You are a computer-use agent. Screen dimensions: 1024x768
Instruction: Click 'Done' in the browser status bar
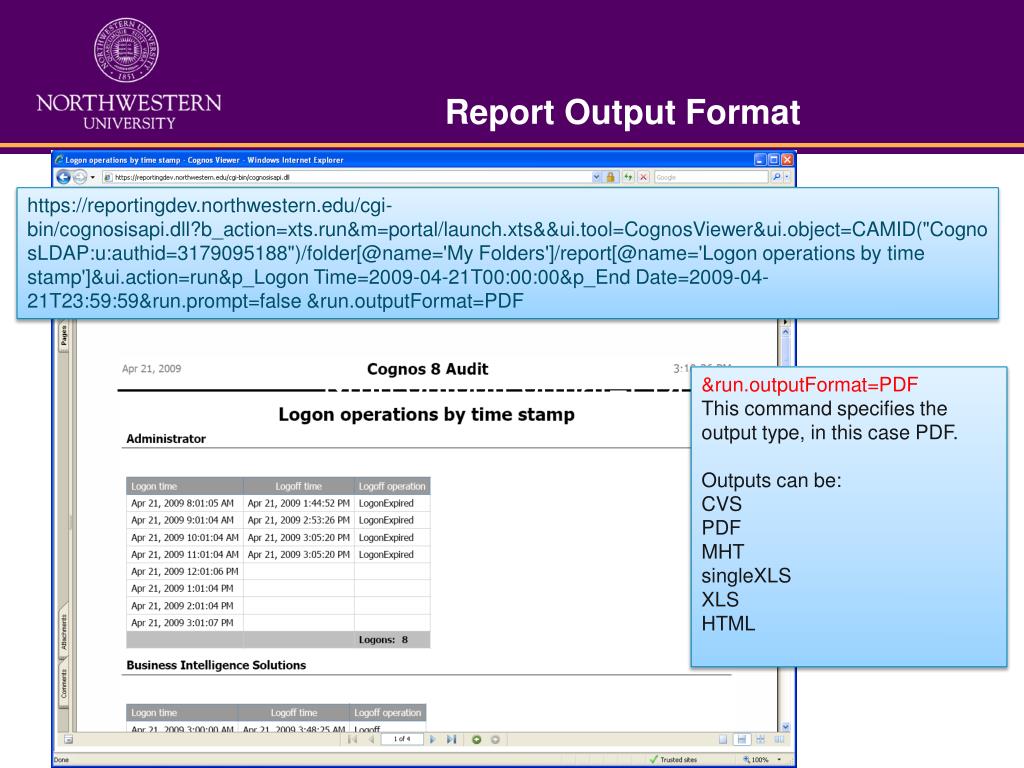tap(61, 760)
